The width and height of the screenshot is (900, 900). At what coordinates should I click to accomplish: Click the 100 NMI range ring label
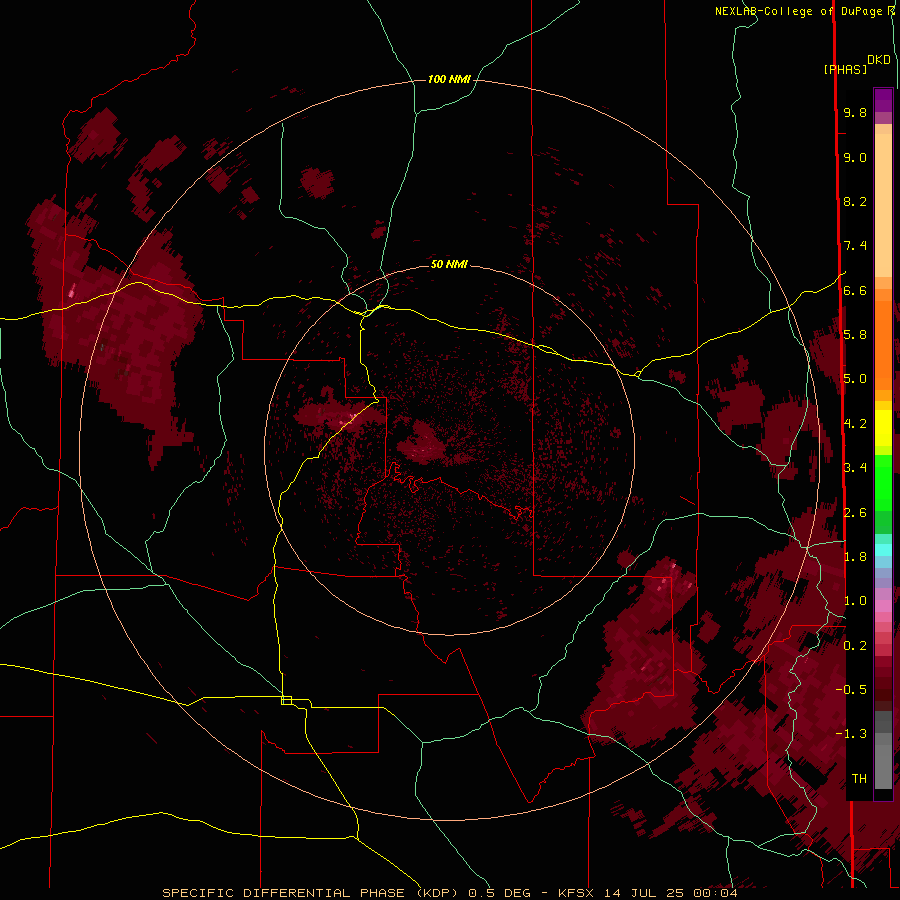[449, 79]
